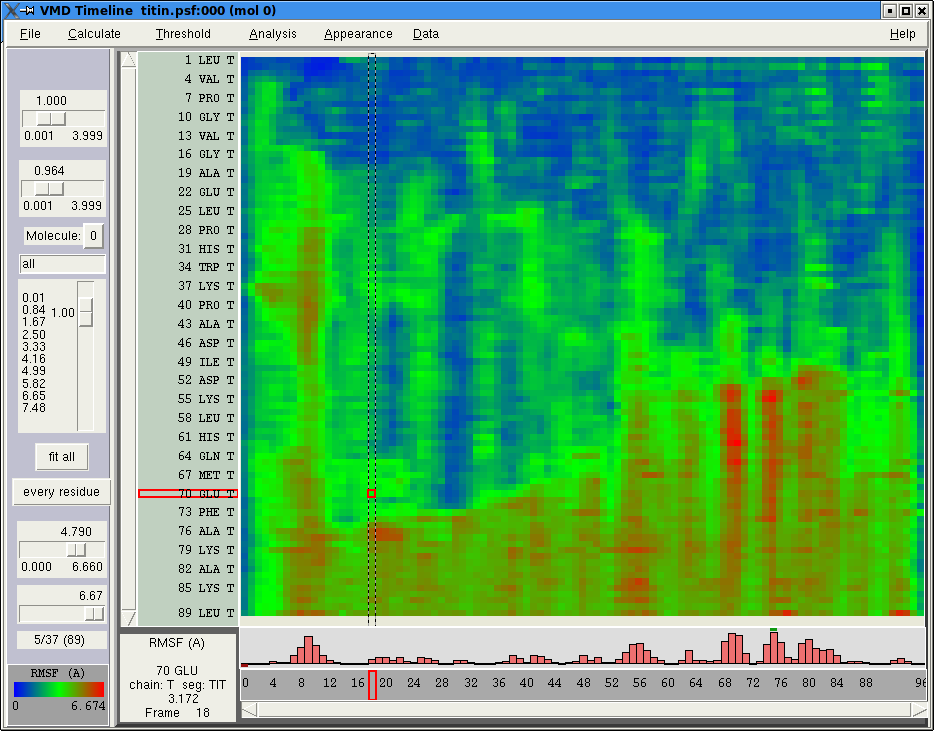934x731 pixels.
Task: Expand the Appearance menu
Action: (x=358, y=34)
